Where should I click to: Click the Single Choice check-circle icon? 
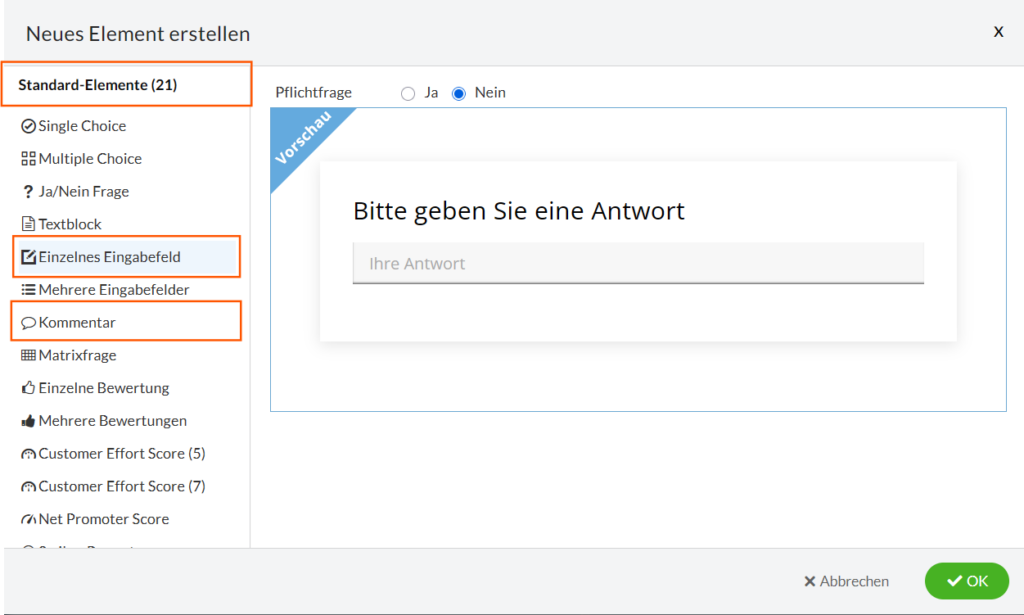(x=29, y=127)
